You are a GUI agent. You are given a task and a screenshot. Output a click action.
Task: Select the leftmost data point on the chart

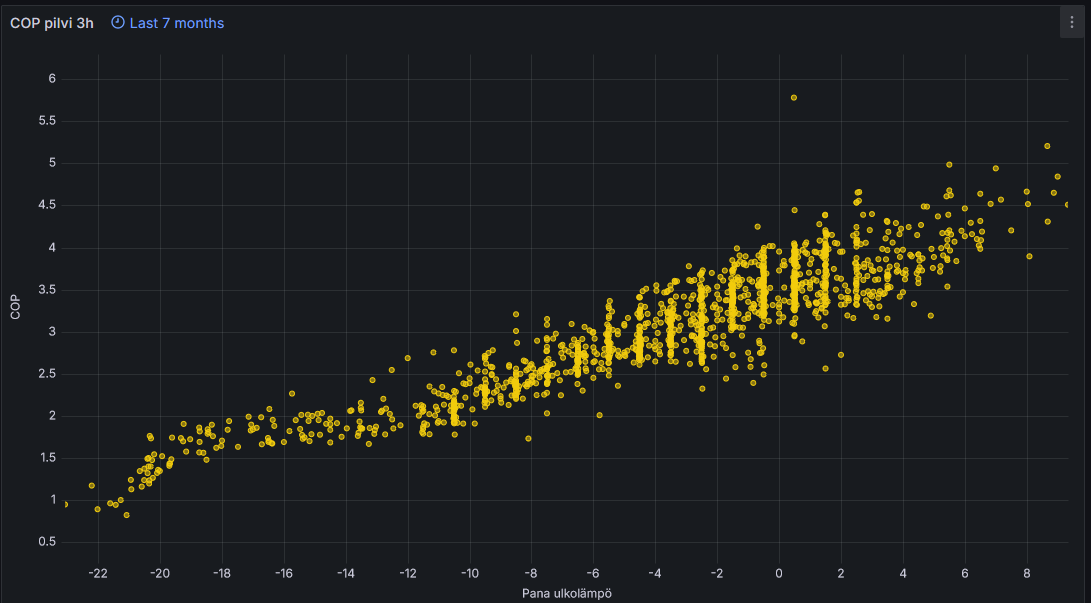click(x=66, y=504)
